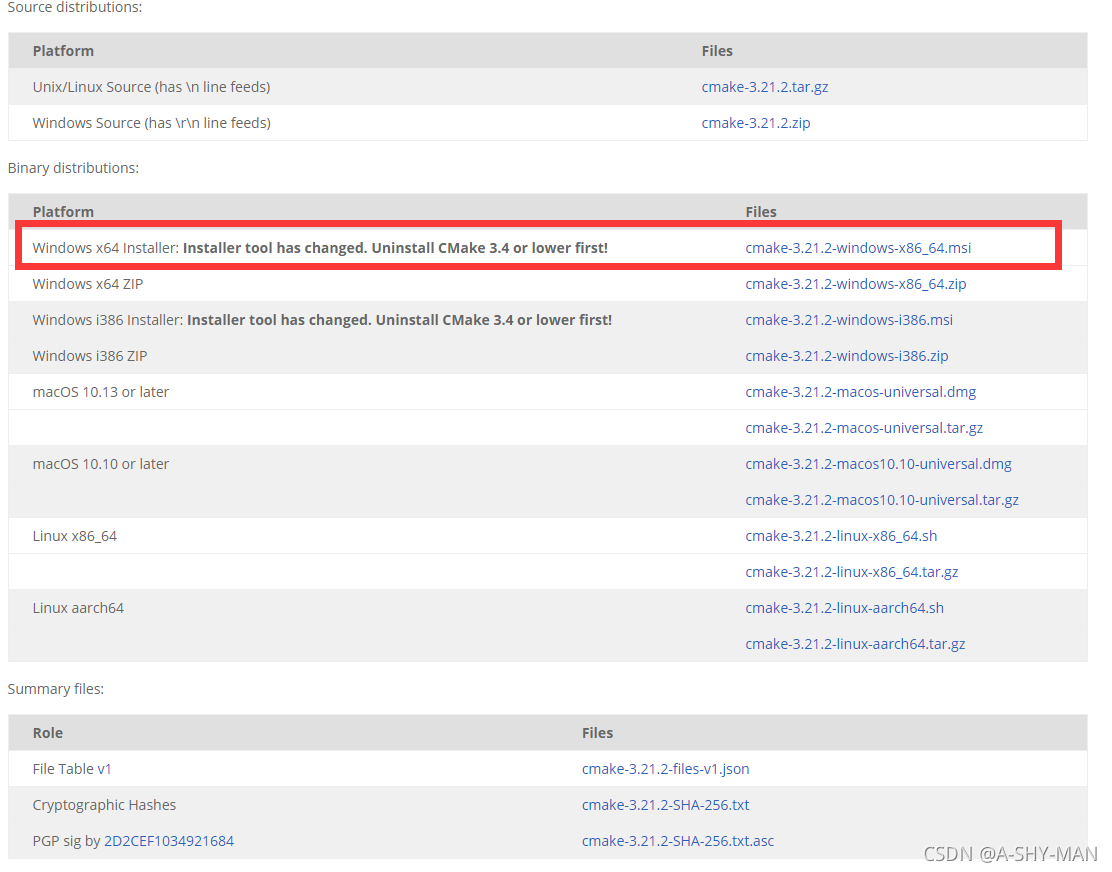Click 'Source distributions:' heading text
1112x872 pixels.
(74, 7)
